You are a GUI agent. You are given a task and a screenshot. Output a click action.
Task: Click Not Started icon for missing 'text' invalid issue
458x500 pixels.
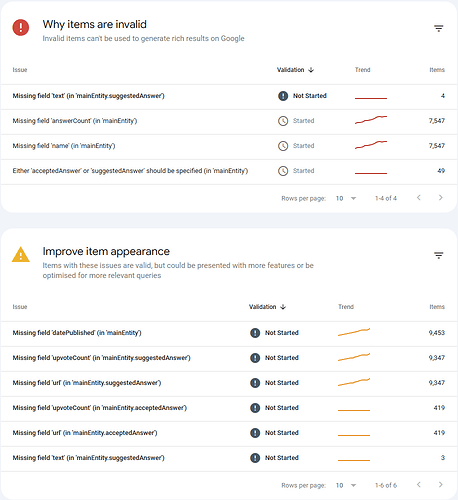pos(283,96)
